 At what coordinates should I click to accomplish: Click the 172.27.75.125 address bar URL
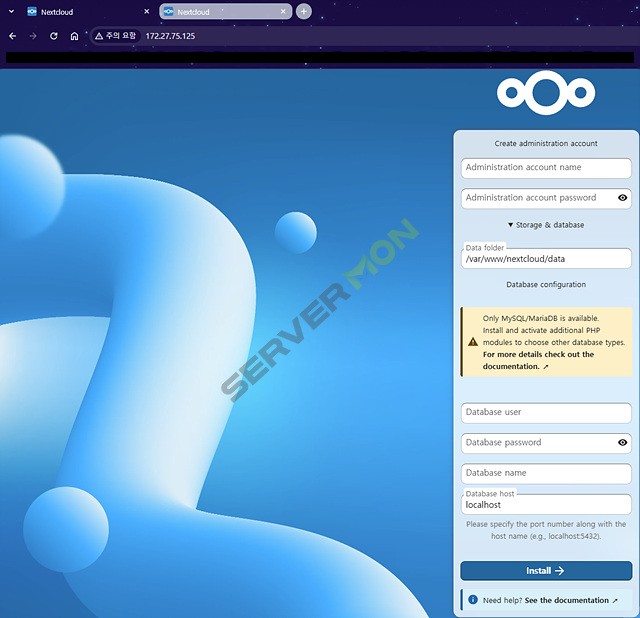[170, 36]
